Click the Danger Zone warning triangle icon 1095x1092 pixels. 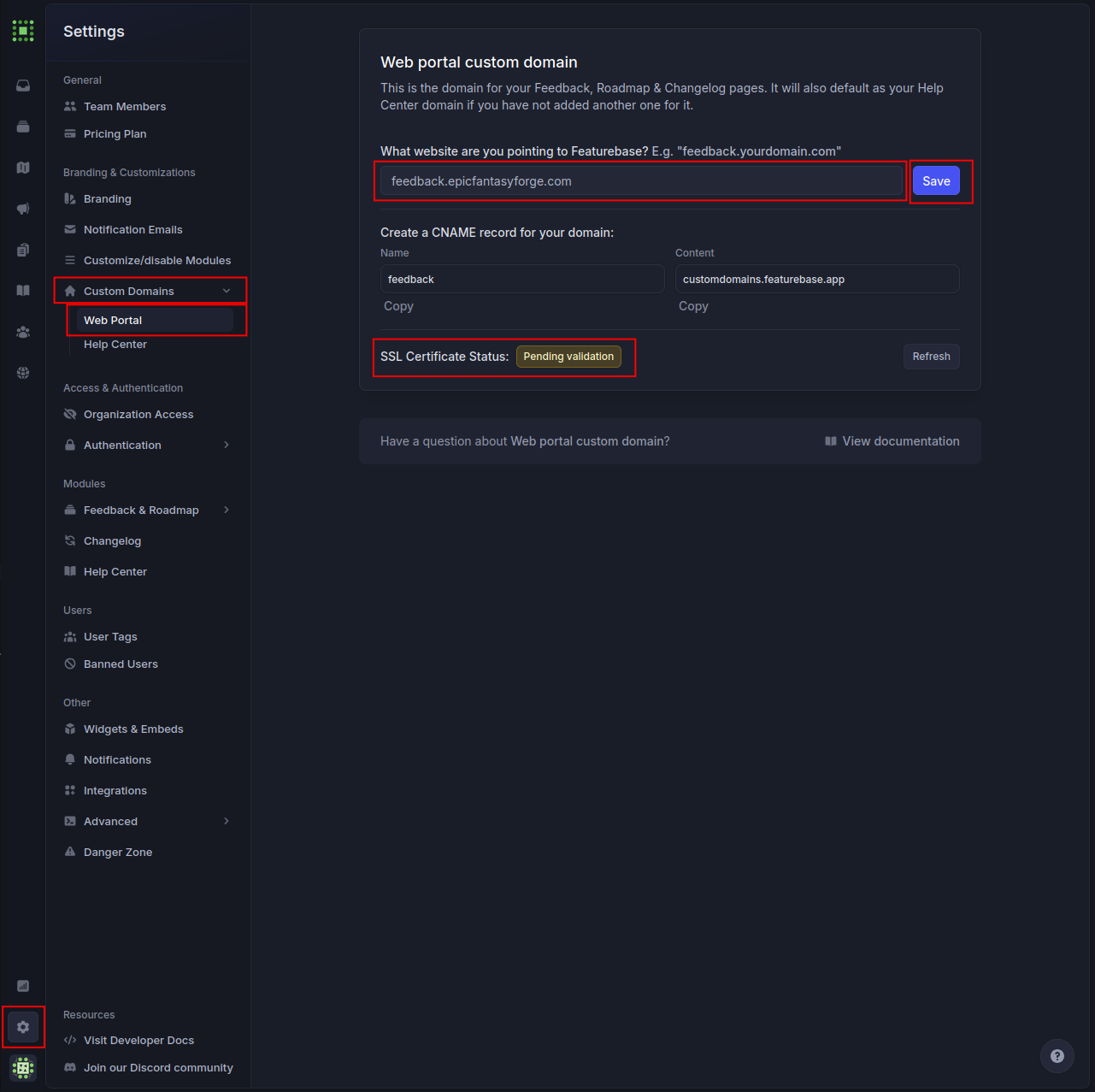(x=70, y=852)
